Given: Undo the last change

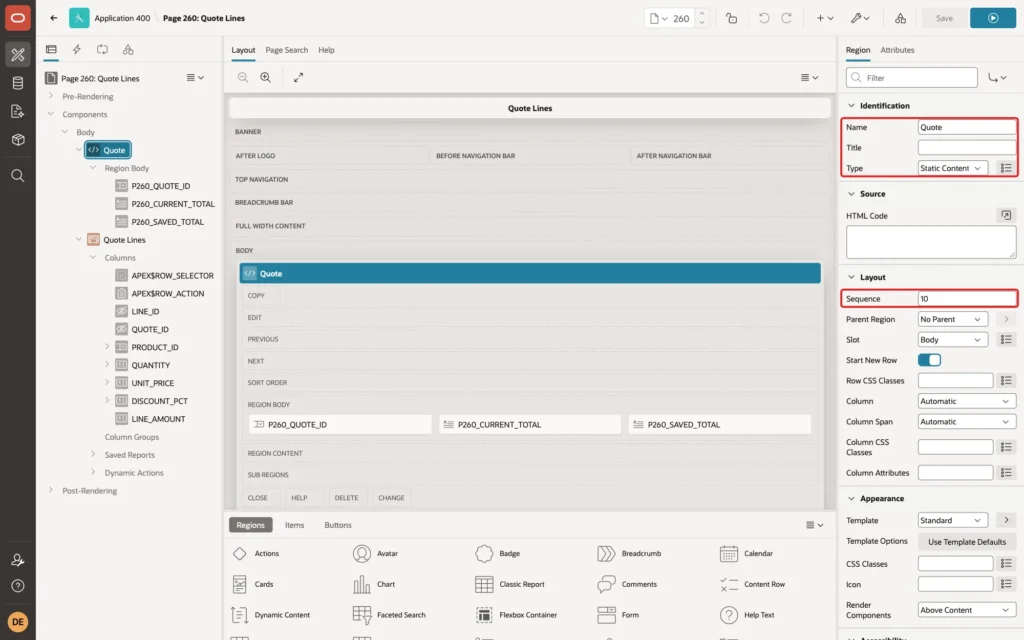Looking at the screenshot, I should [x=763, y=18].
